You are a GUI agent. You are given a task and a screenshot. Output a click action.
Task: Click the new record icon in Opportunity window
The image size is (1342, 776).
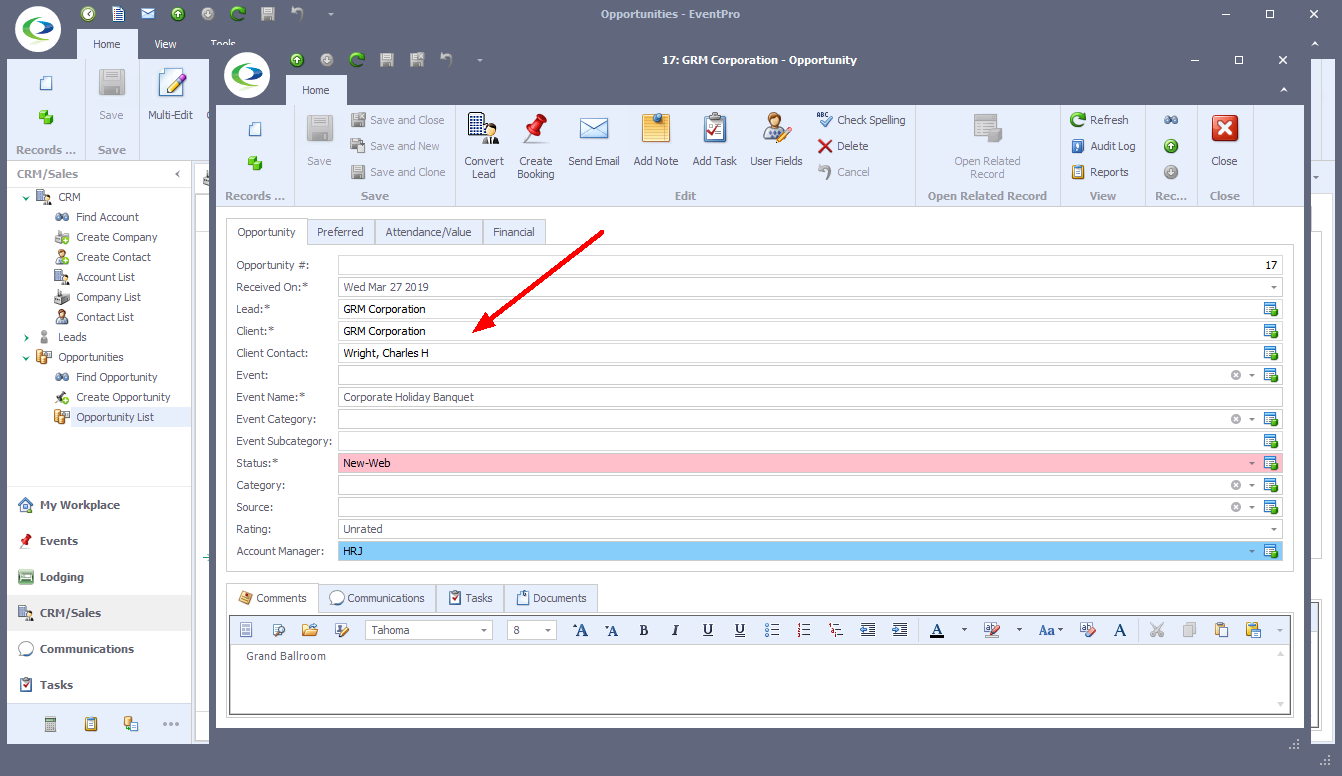pyautogui.click(x=255, y=129)
